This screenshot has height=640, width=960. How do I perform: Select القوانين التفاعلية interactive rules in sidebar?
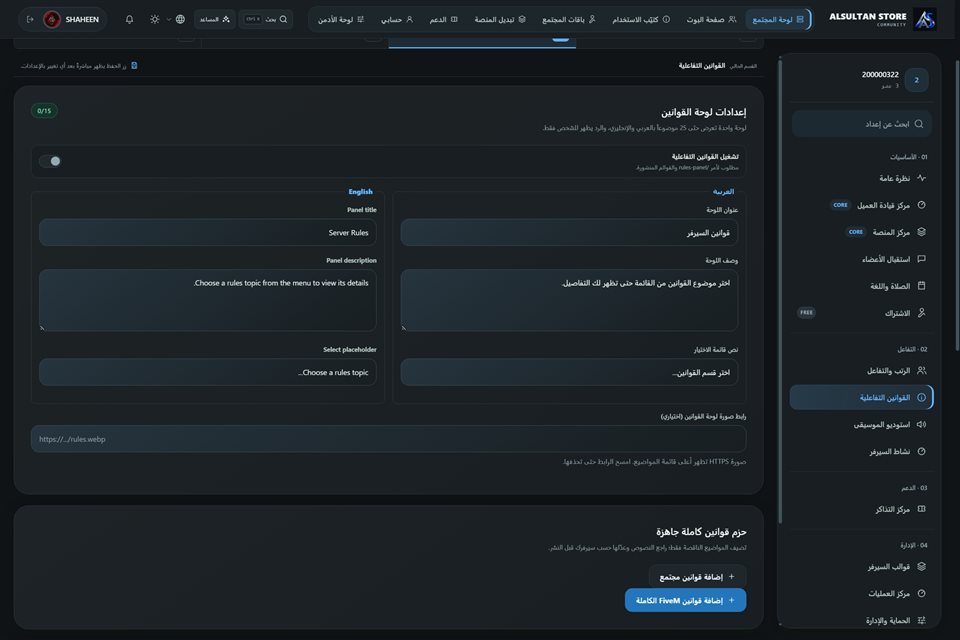(860, 397)
